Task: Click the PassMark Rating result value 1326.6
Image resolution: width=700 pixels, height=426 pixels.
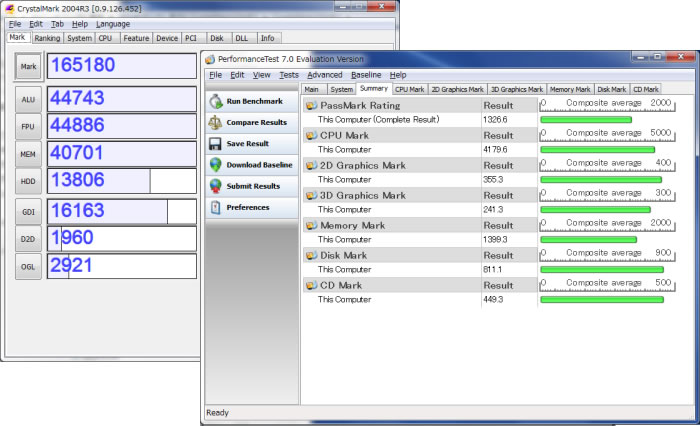Action: click(495, 120)
